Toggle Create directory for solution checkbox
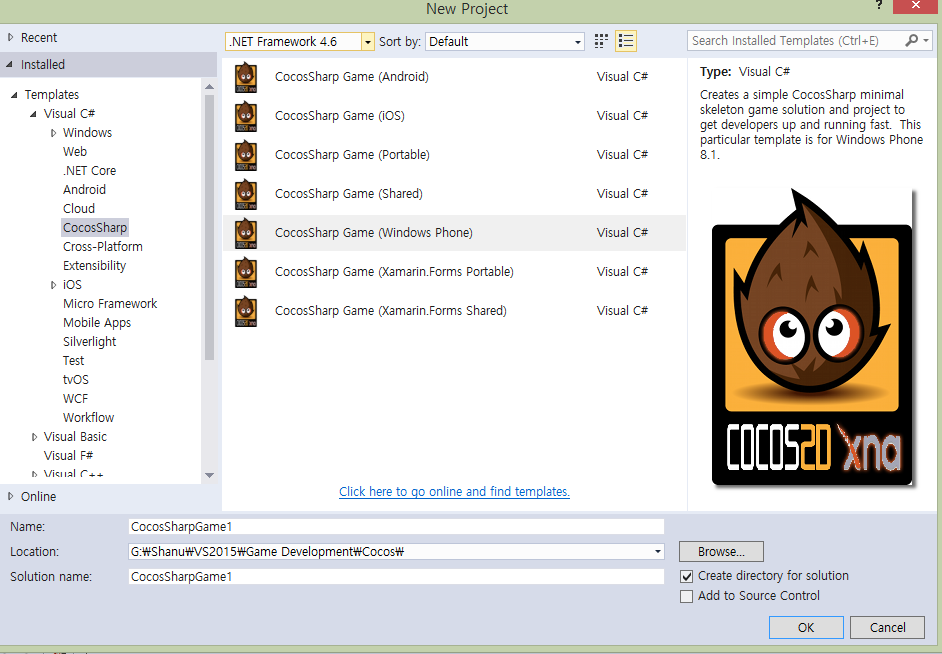Image resolution: width=942 pixels, height=654 pixels. (x=686, y=577)
